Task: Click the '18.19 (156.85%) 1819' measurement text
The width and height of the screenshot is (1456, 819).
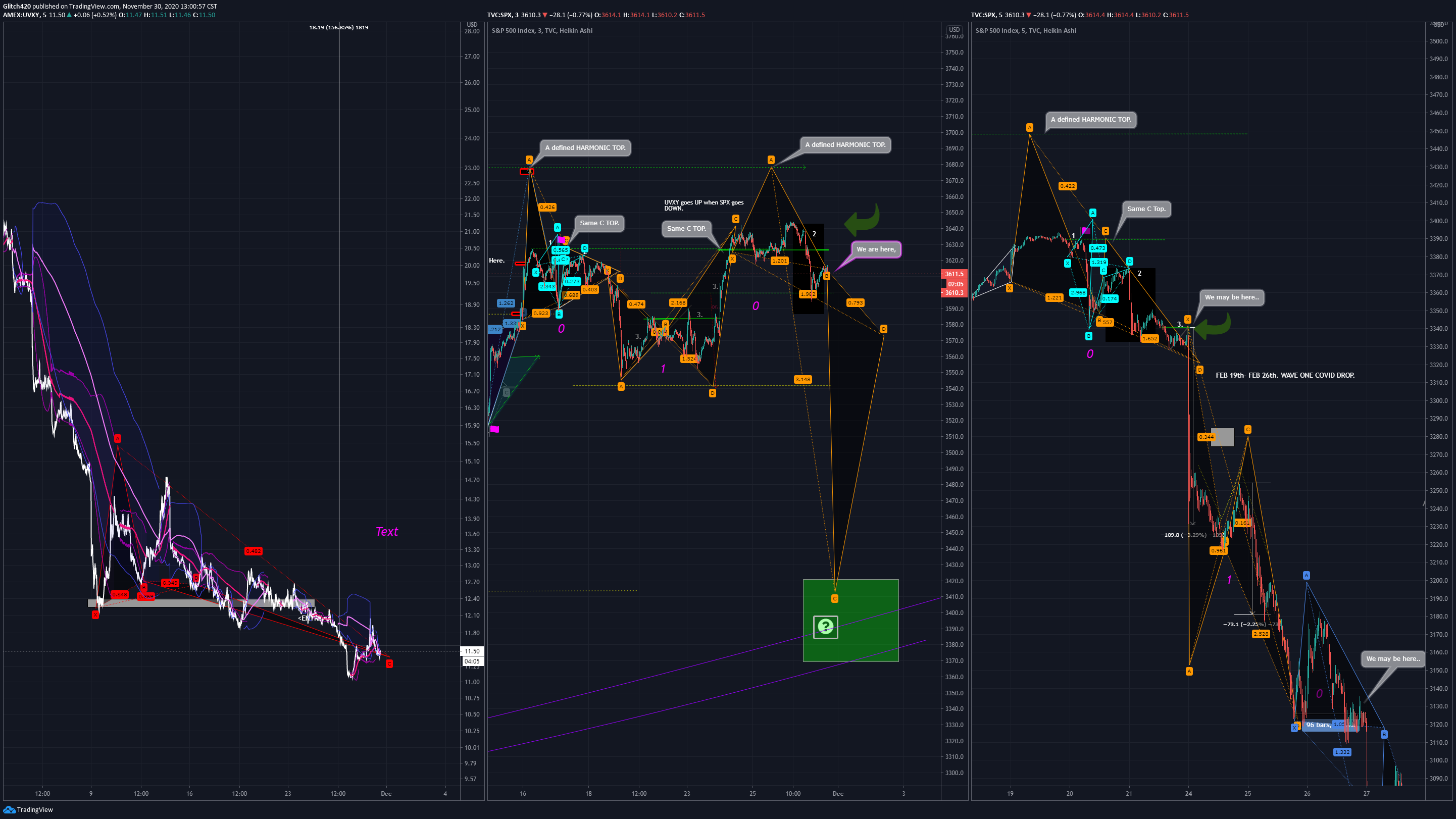Action: pyautogui.click(x=338, y=27)
